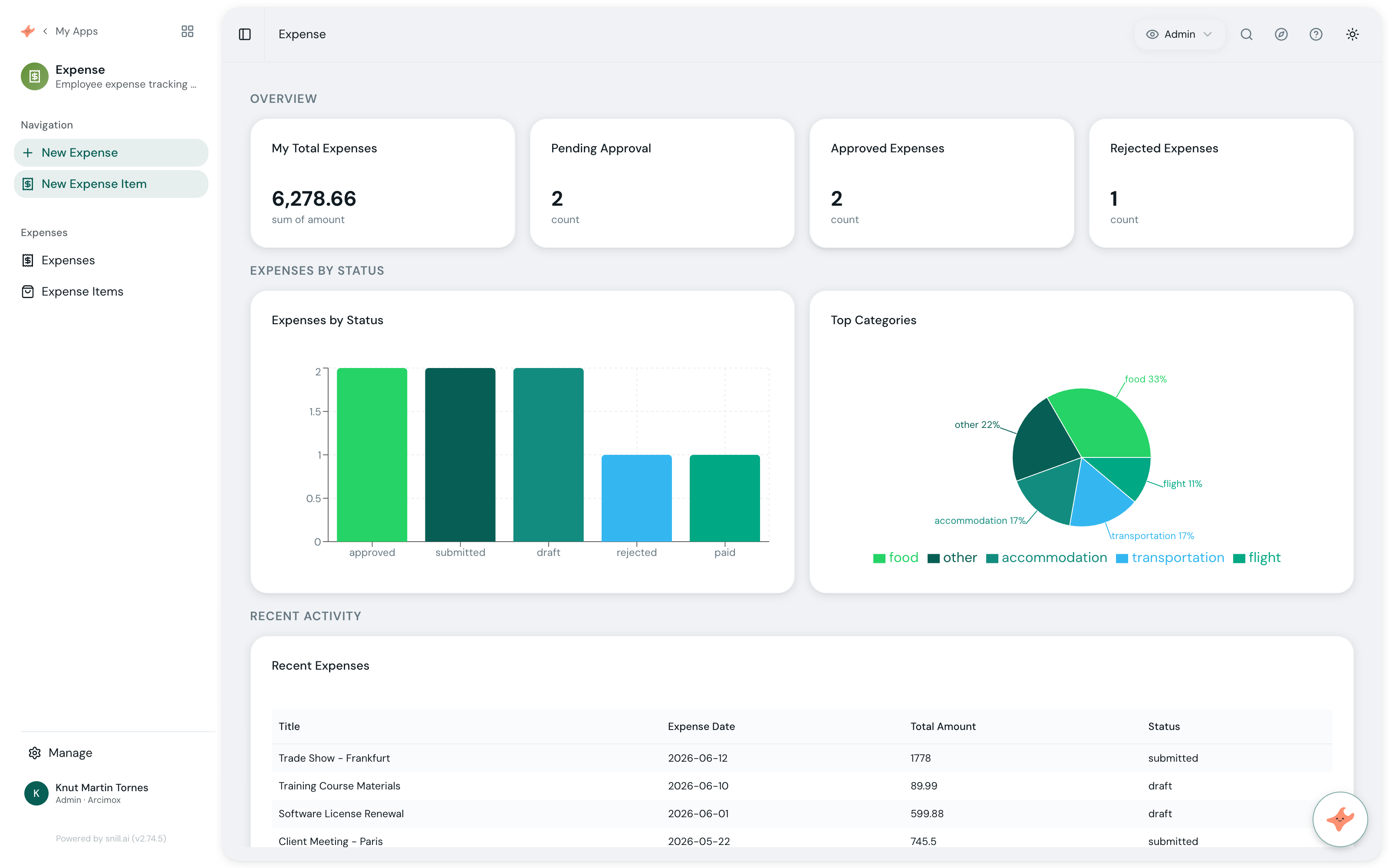
Task: Click the plus icon on New Expense
Action: 27,153
